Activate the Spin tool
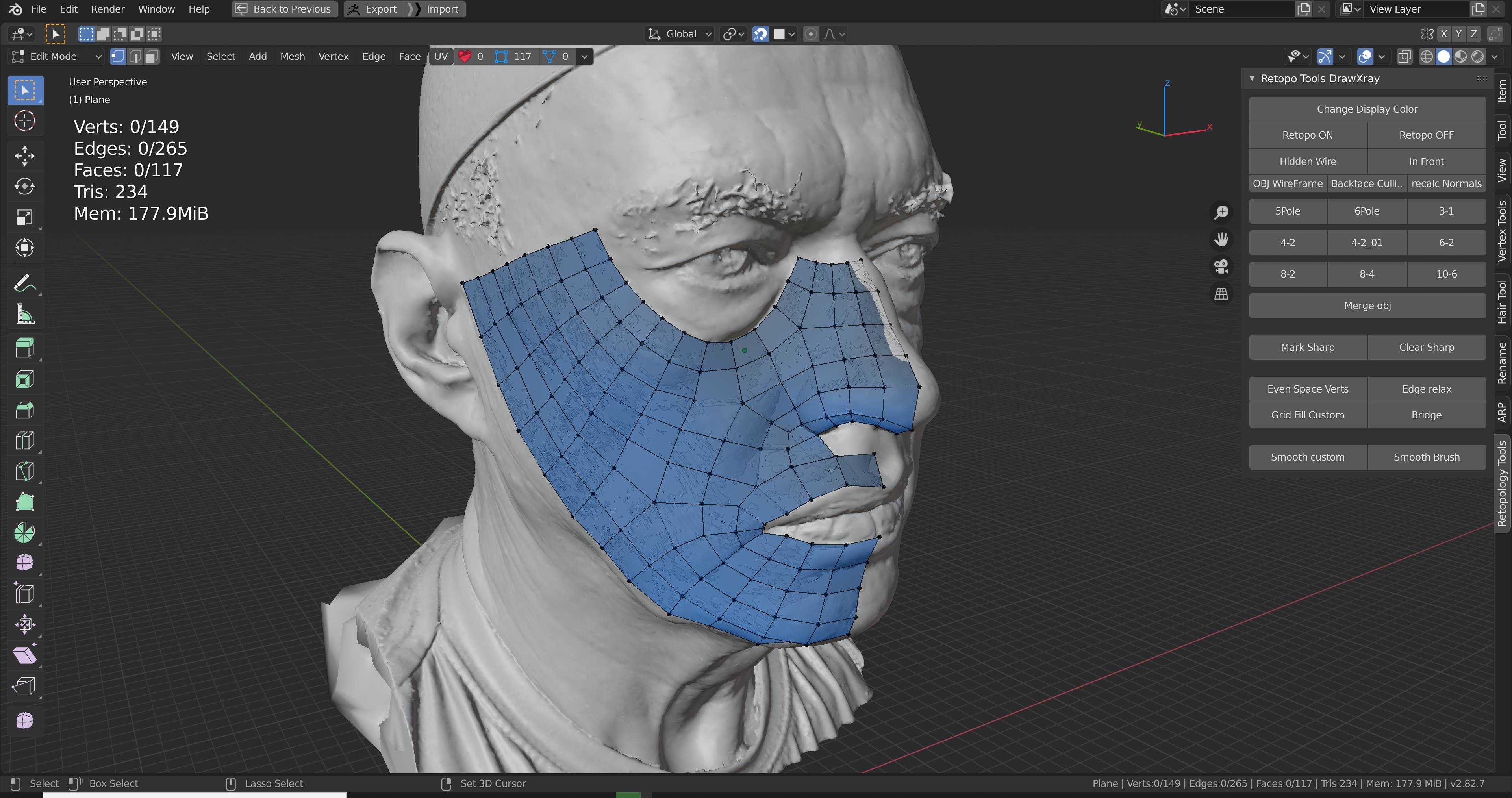 point(25,533)
